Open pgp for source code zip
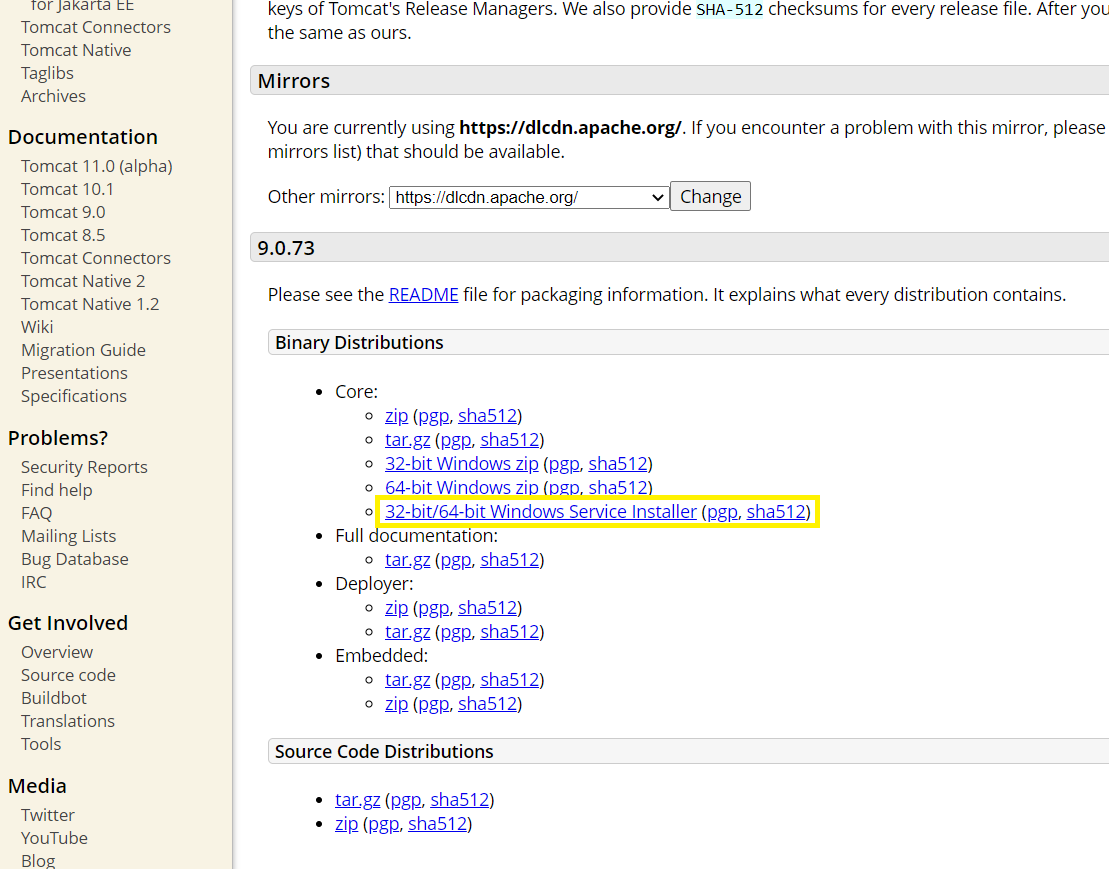 tap(383, 824)
